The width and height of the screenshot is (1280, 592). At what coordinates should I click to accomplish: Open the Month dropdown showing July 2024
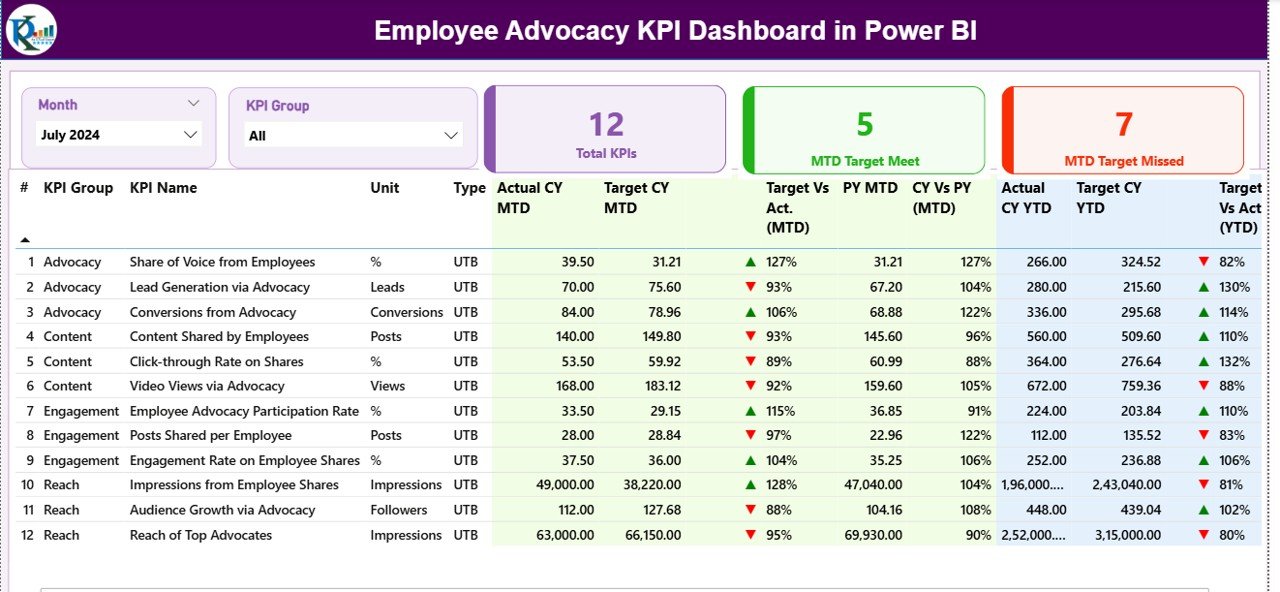[190, 134]
